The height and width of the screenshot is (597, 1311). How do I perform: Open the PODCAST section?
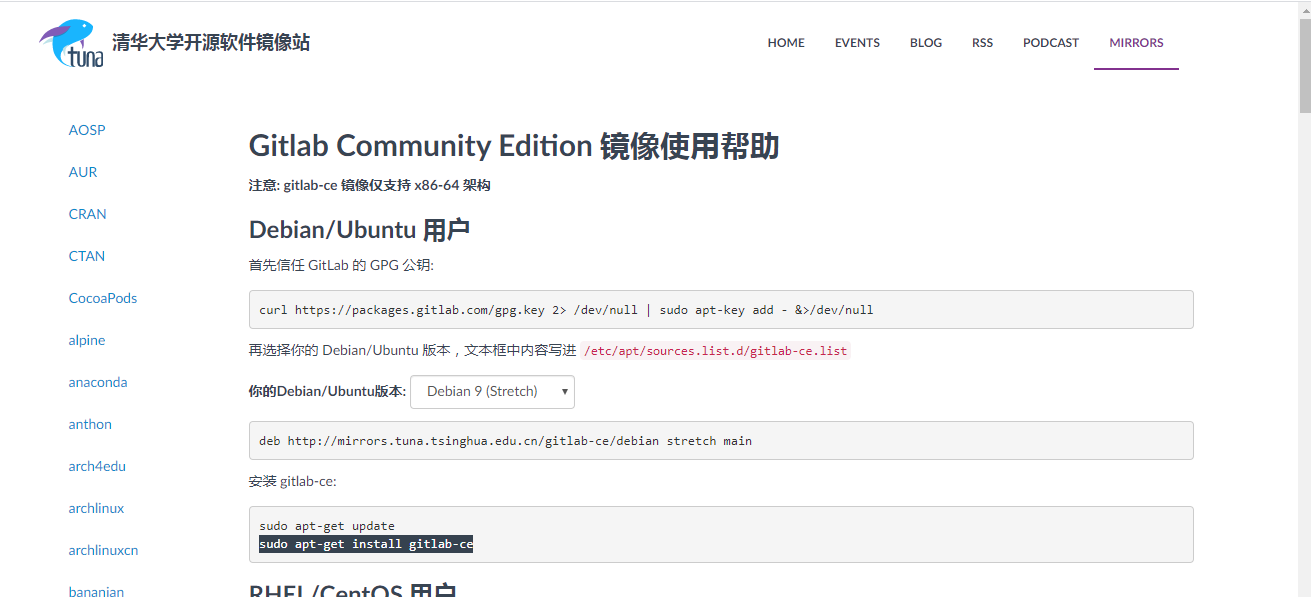1051,43
